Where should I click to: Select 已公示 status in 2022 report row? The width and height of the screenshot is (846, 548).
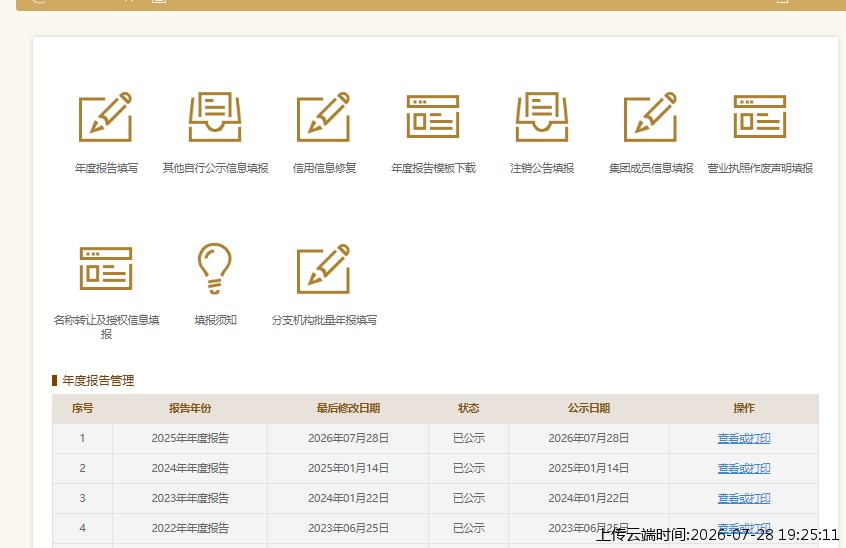coord(468,528)
